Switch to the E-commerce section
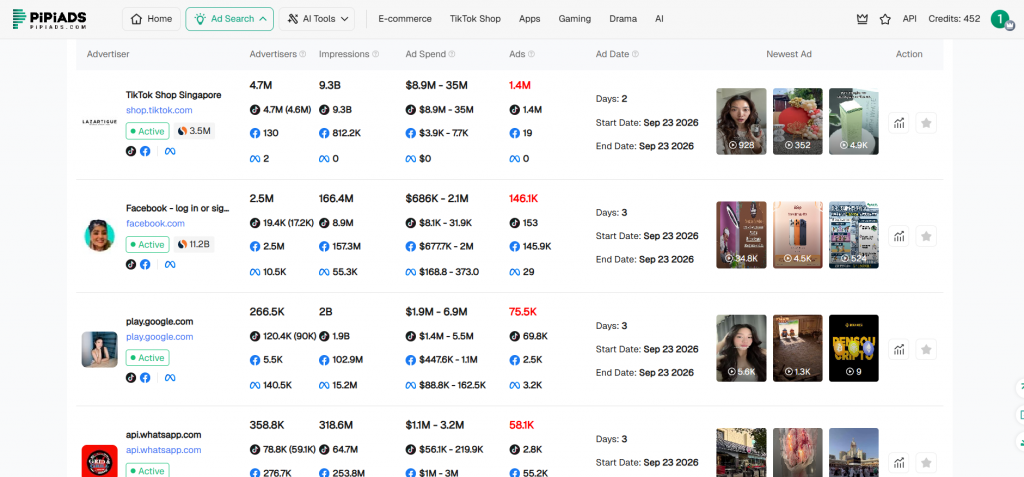1024x477 pixels. click(405, 19)
